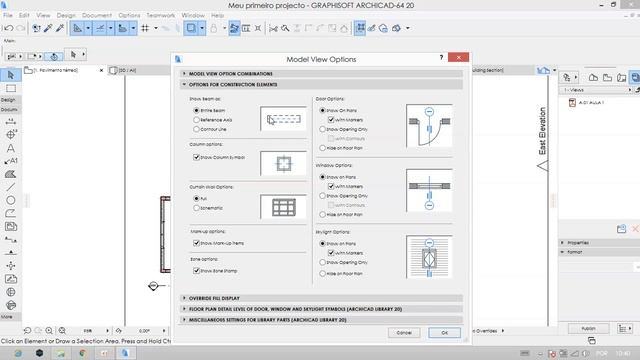Select Entire Beam radio option
This screenshot has width=640, height=360.
[x=196, y=111]
